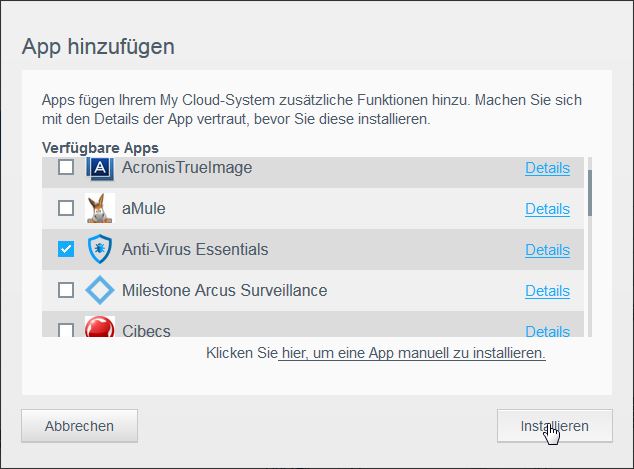Click the Milestone Arcus Surveillance diamond icon
This screenshot has width=634, height=469.
point(100,291)
